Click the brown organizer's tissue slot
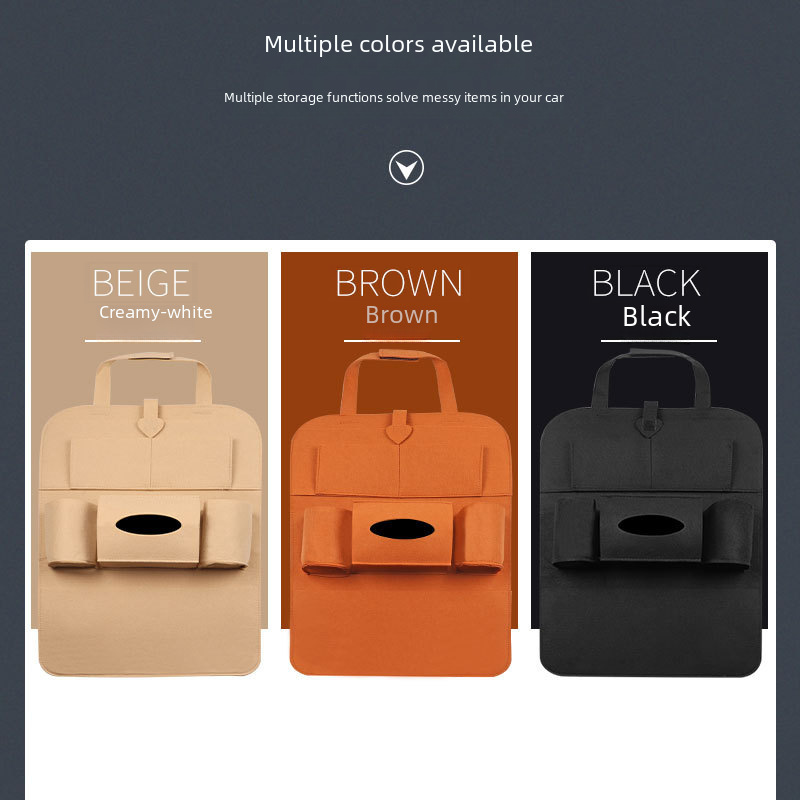This screenshot has width=800, height=800. (402, 529)
